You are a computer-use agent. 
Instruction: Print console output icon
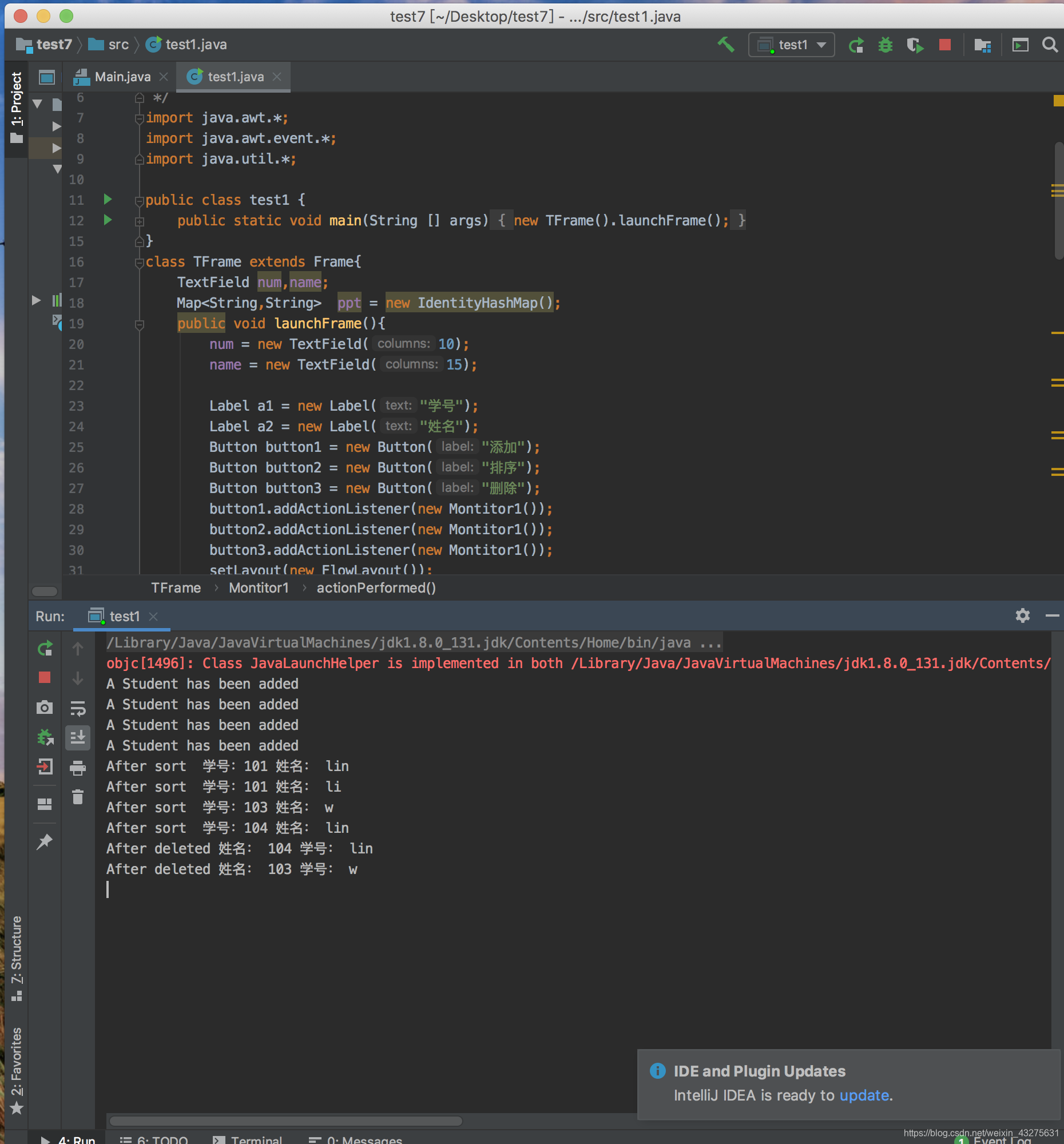coord(78,767)
